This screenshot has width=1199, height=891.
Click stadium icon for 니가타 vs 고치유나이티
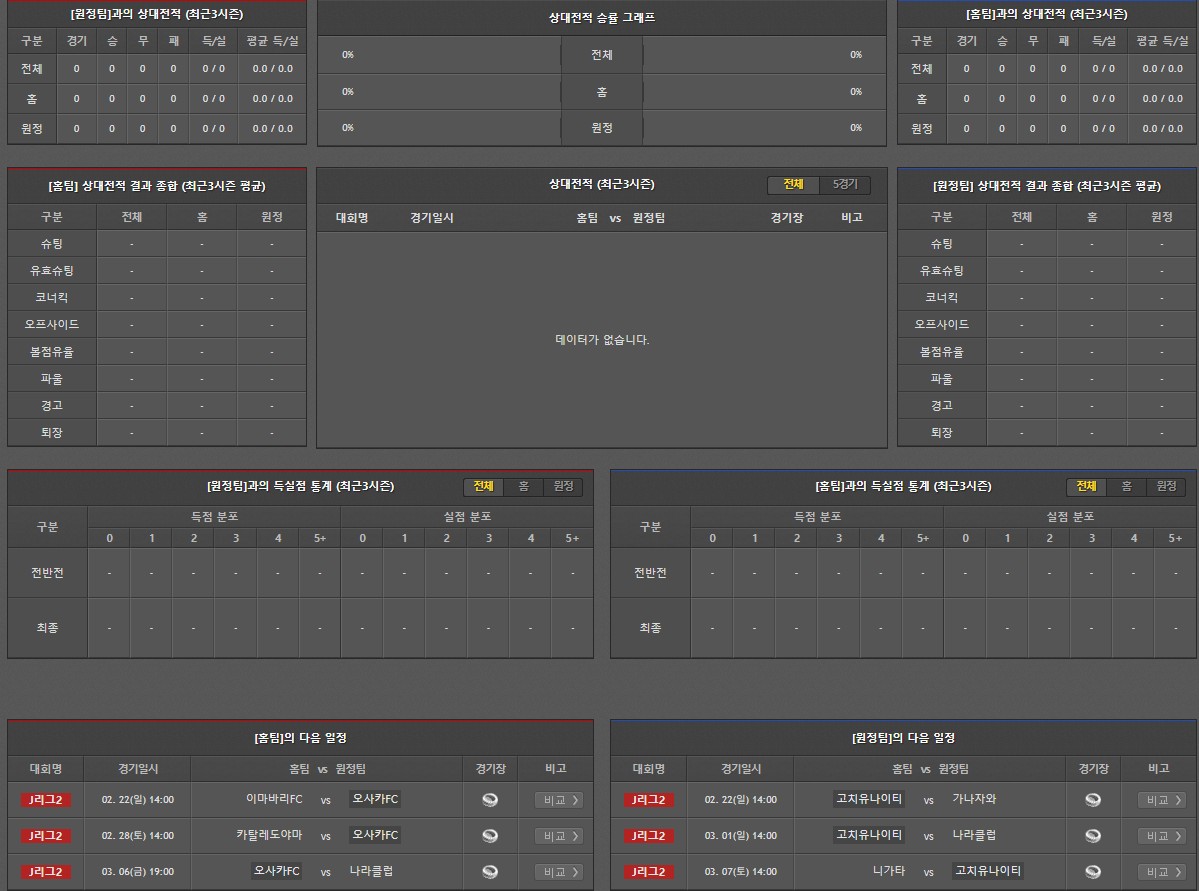click(x=1093, y=872)
